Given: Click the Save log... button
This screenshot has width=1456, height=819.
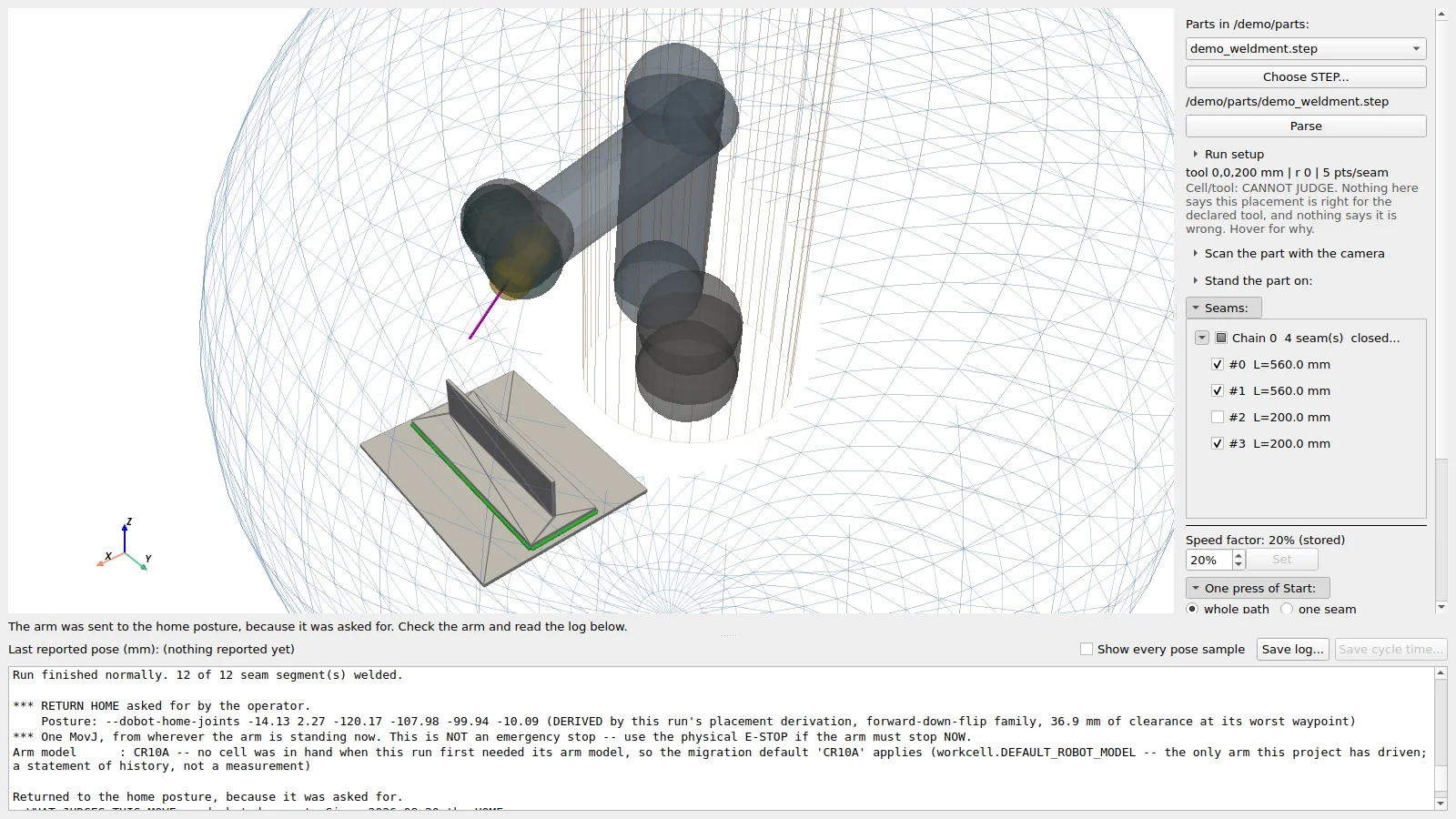Looking at the screenshot, I should point(1292,649).
